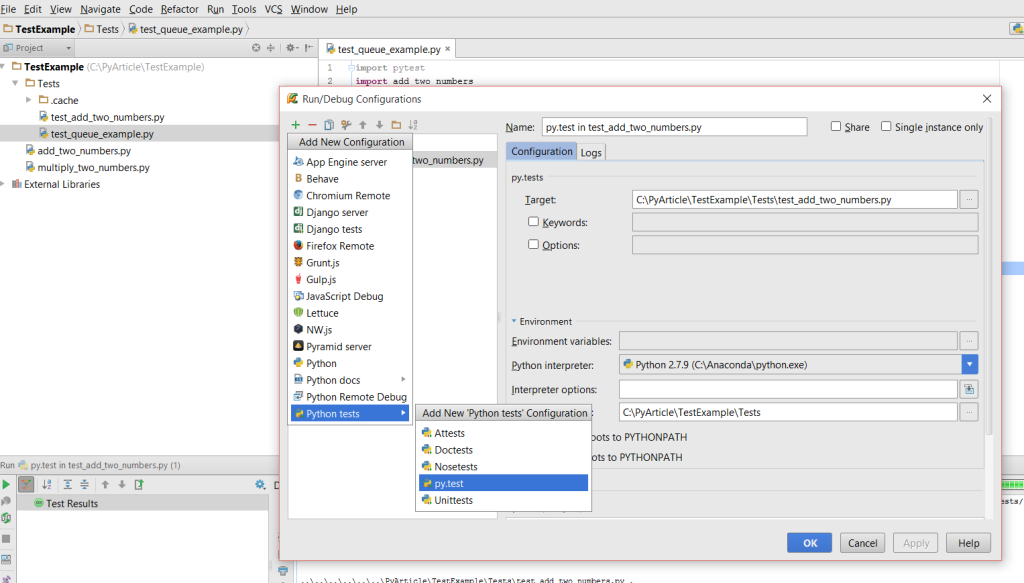Click Scroll from Source icon in Project panel
Viewport: 1024px width, 583px height.
[x=256, y=48]
